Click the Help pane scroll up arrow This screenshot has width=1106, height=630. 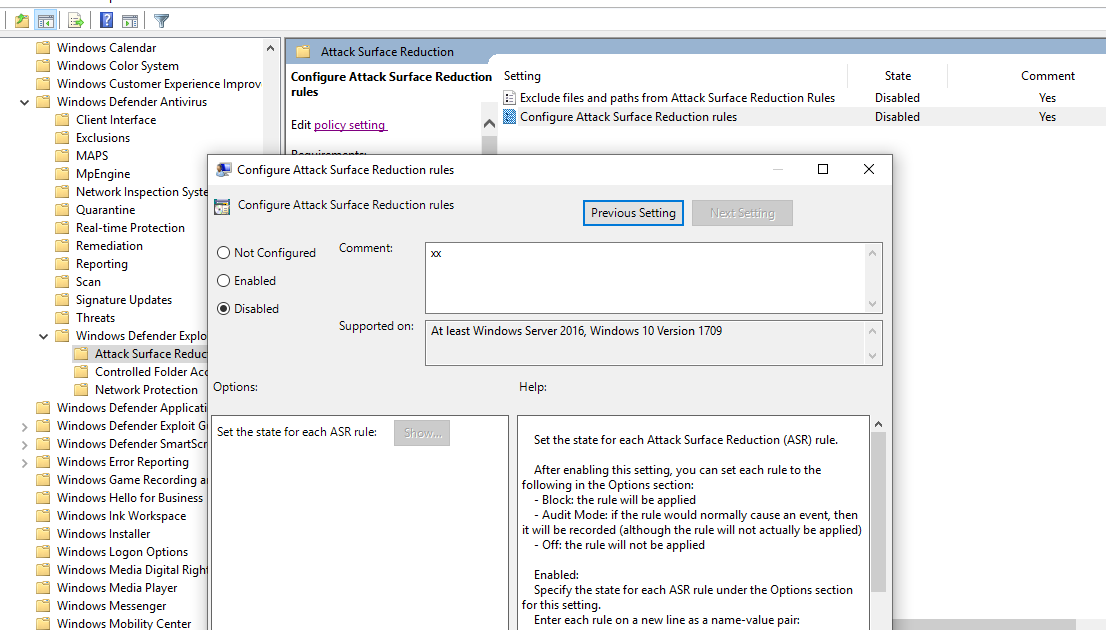point(878,424)
